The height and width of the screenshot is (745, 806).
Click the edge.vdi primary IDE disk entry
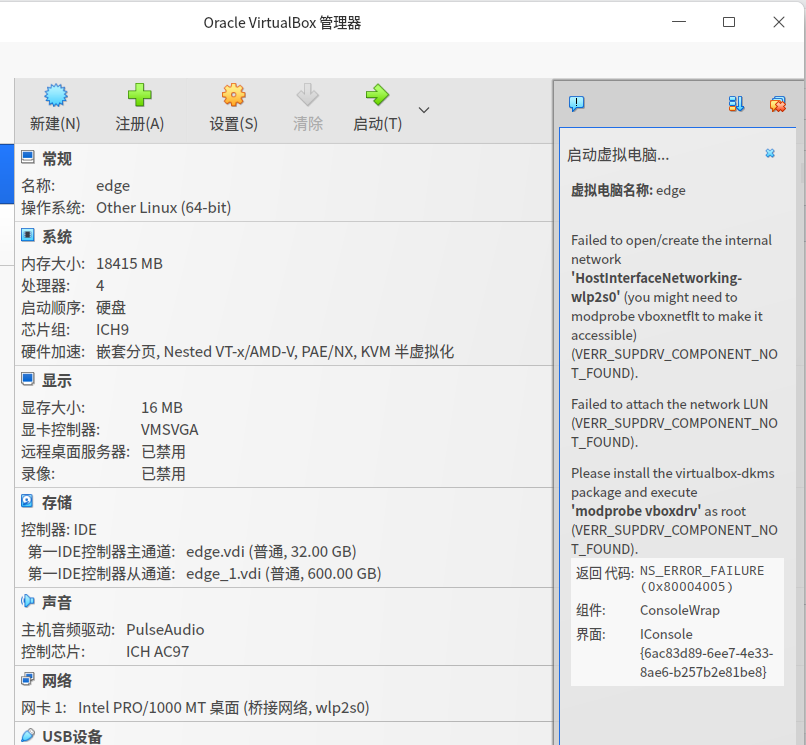(271, 552)
